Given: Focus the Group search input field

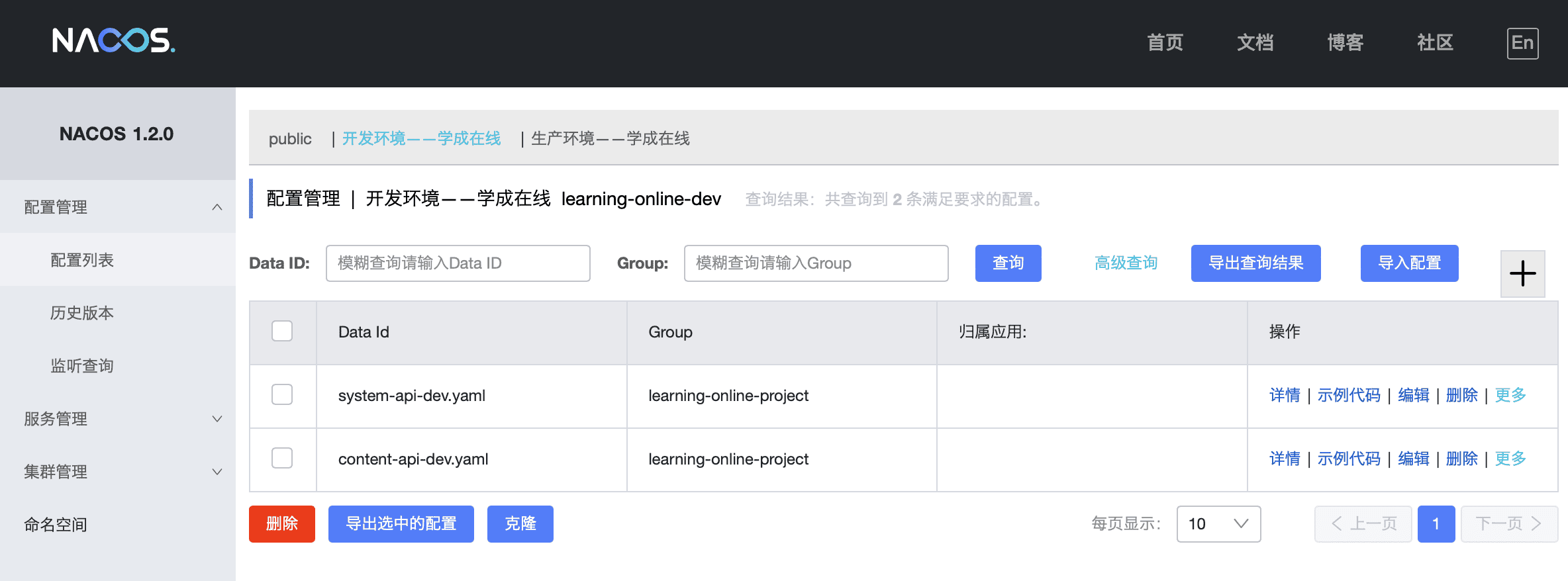Looking at the screenshot, I should point(816,263).
